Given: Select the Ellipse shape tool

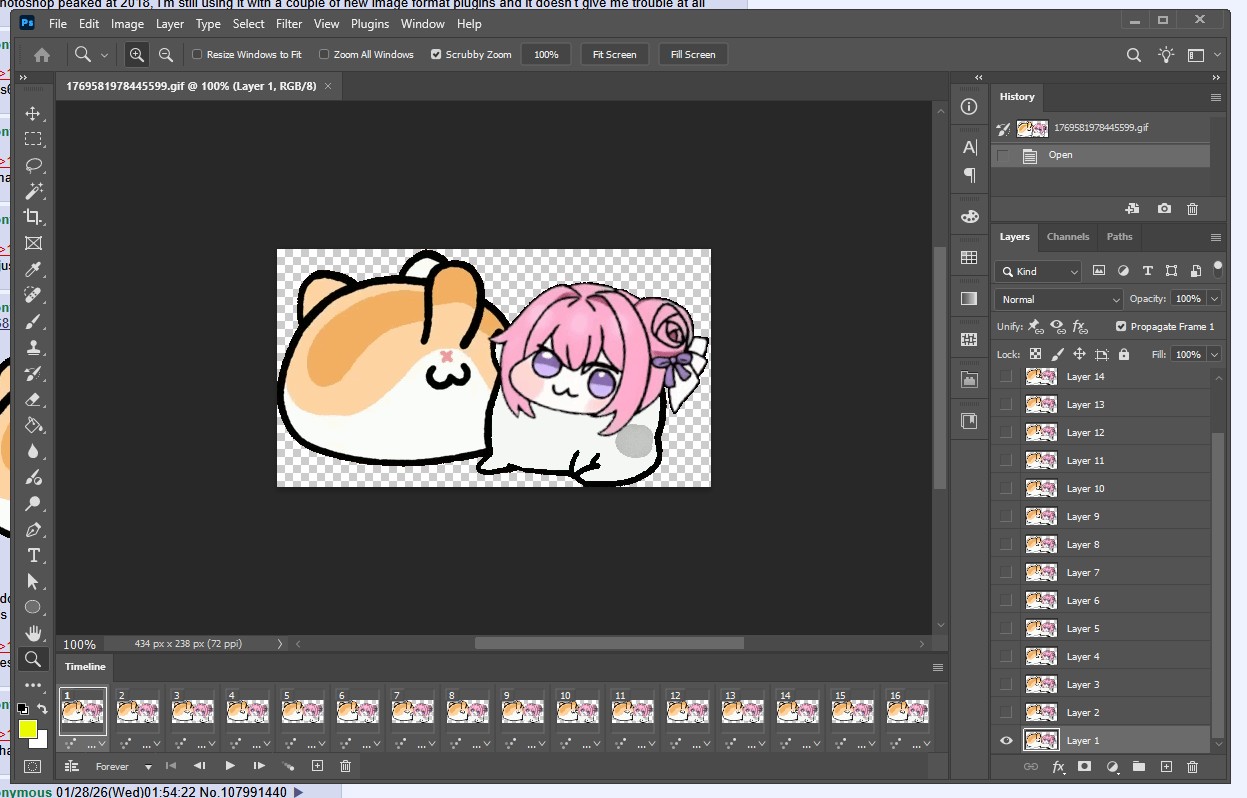Looking at the screenshot, I should coord(33,608).
